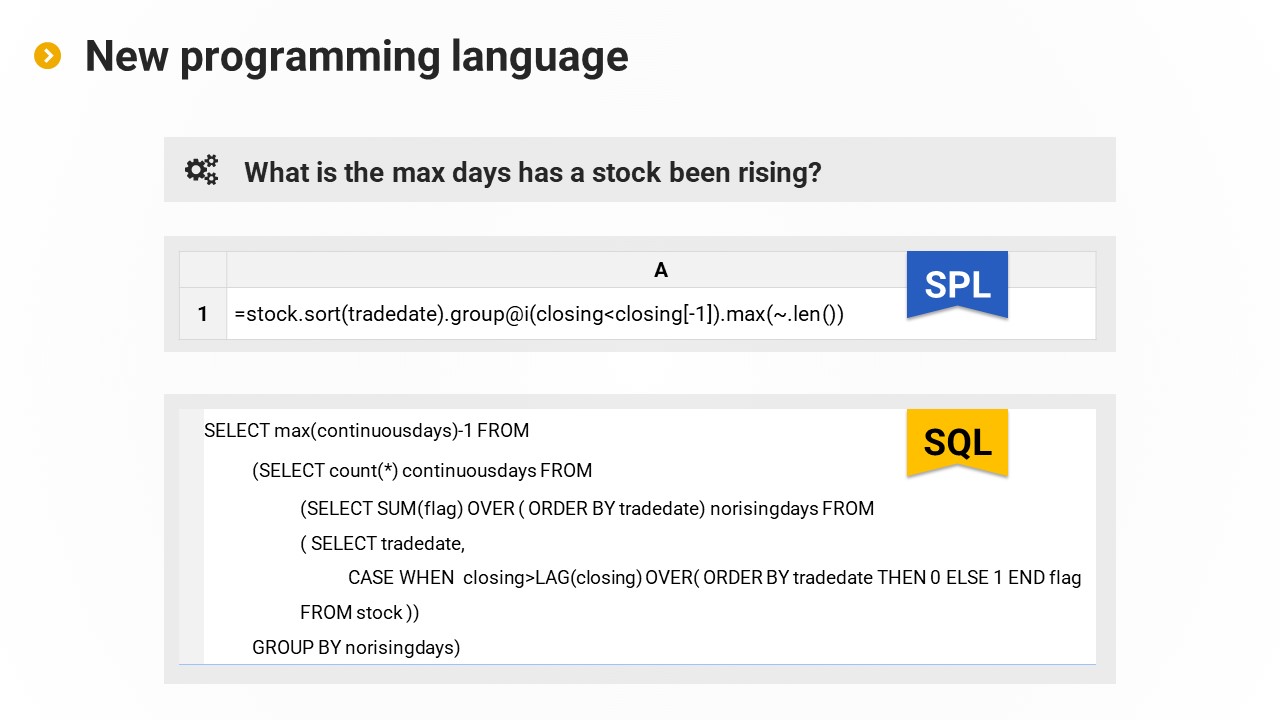Click the 'GROUP BY norisingdays)' line

(x=356, y=647)
